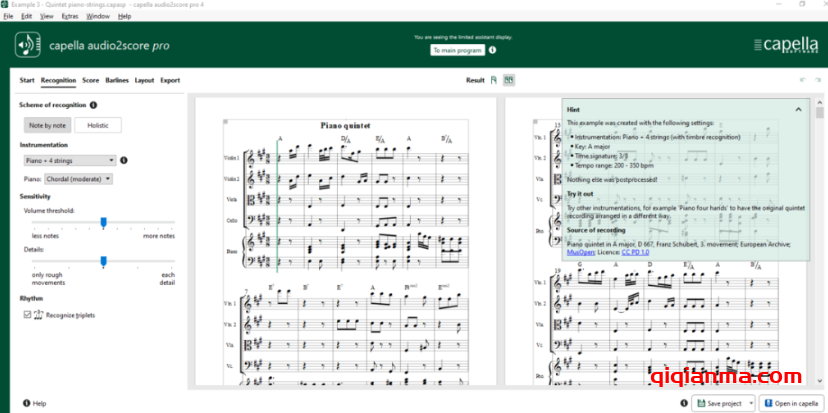The width and height of the screenshot is (828, 413).
Task: Click the Scheme of recognition info icon
Action: coord(93,105)
